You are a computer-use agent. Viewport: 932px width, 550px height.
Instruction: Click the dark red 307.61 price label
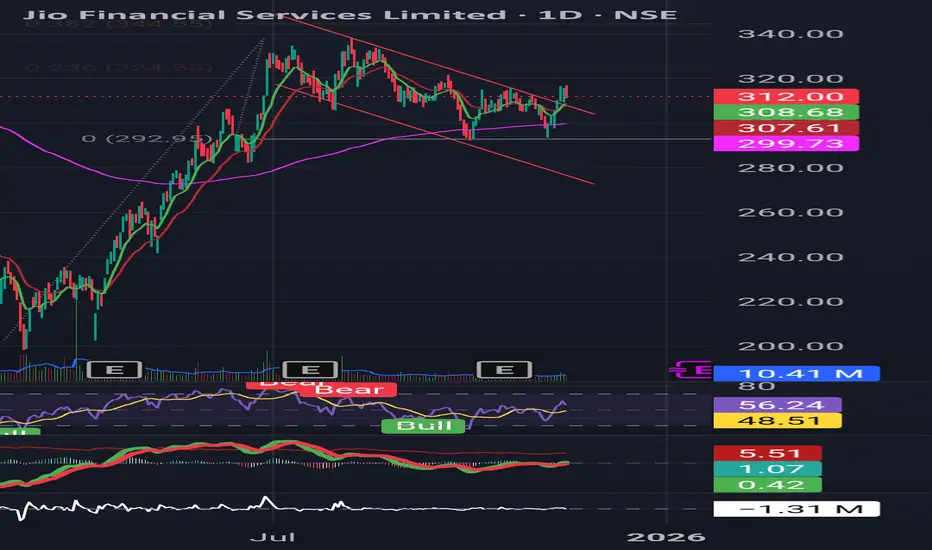[786, 128]
